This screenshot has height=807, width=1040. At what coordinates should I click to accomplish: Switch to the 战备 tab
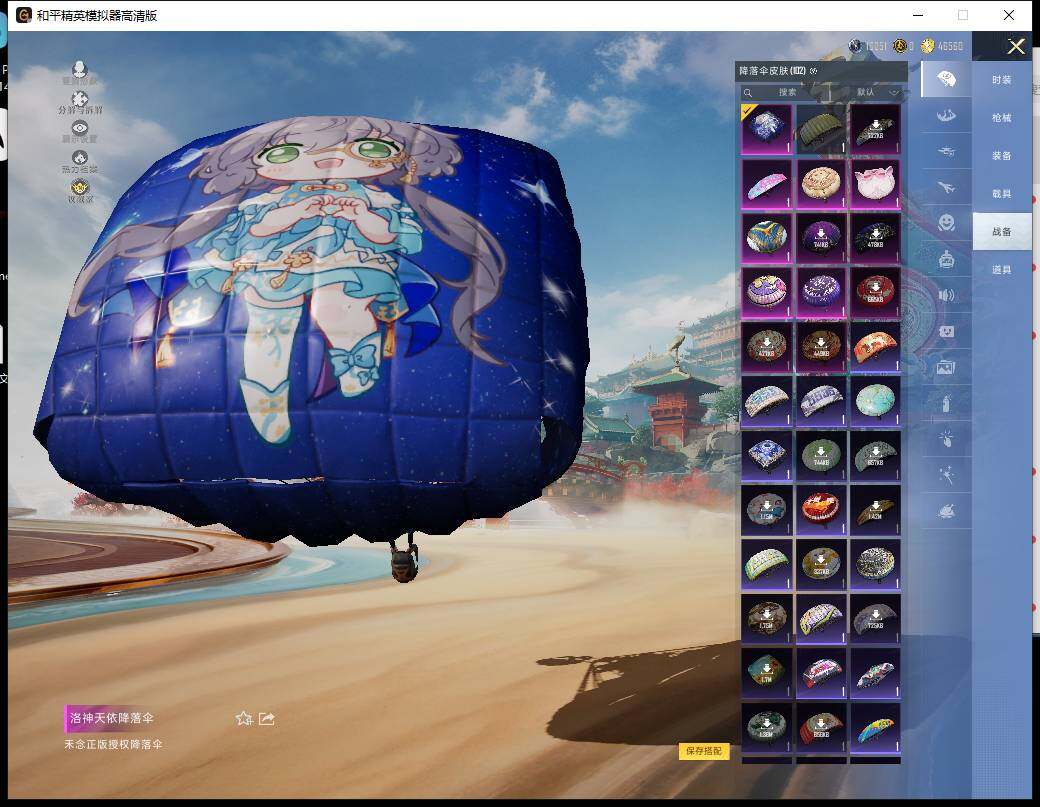[1002, 231]
